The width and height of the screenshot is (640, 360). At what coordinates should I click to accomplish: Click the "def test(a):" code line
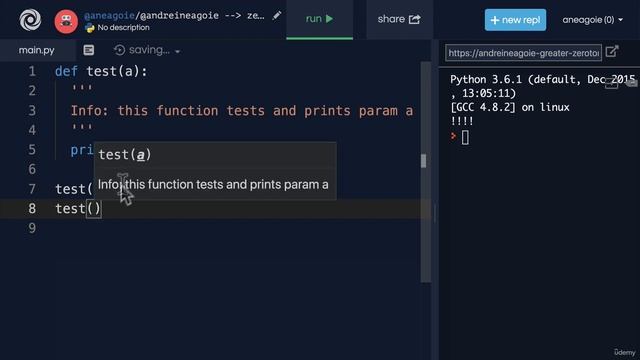coord(101,71)
